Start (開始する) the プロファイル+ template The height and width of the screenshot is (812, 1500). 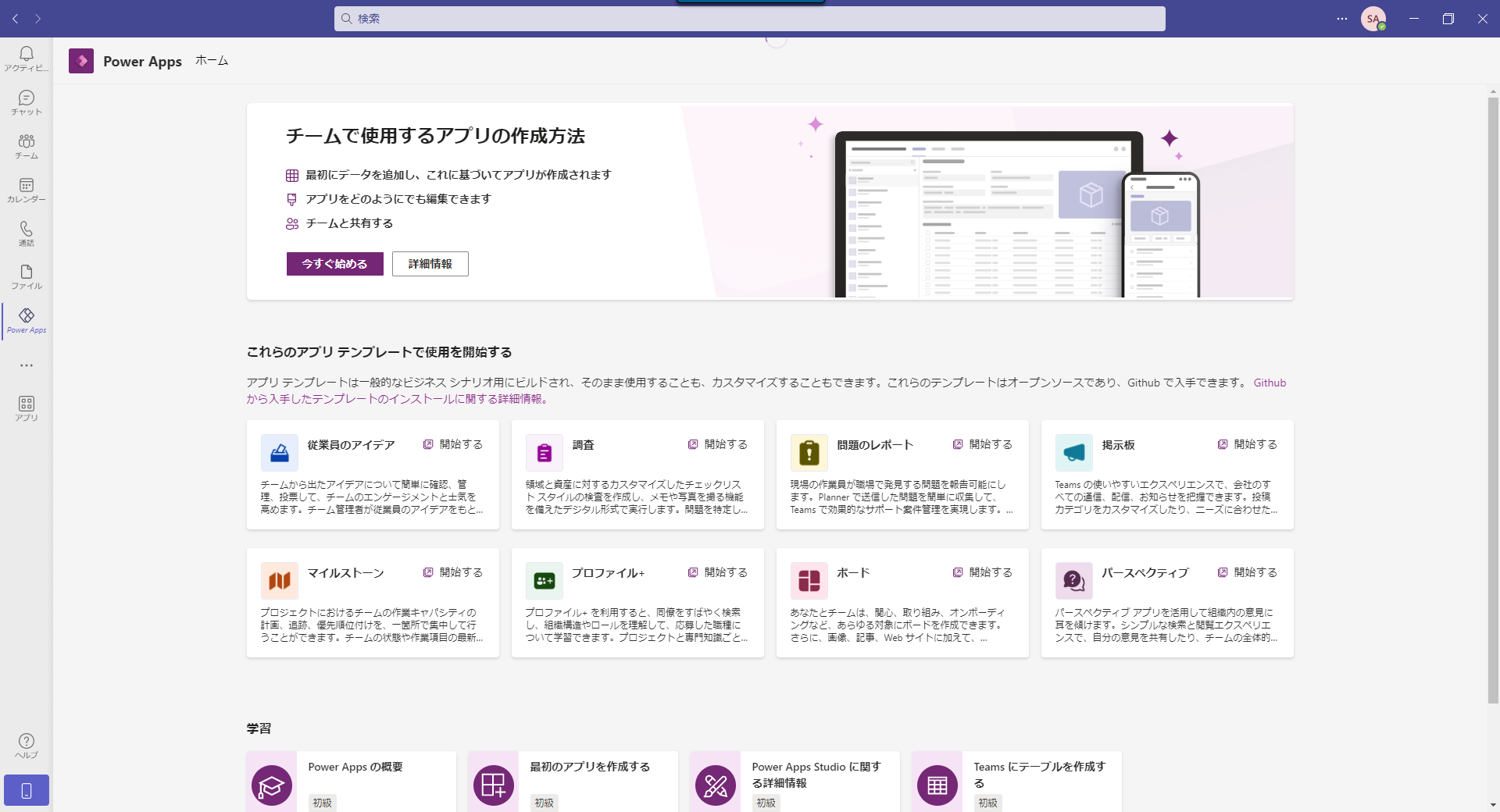[718, 572]
